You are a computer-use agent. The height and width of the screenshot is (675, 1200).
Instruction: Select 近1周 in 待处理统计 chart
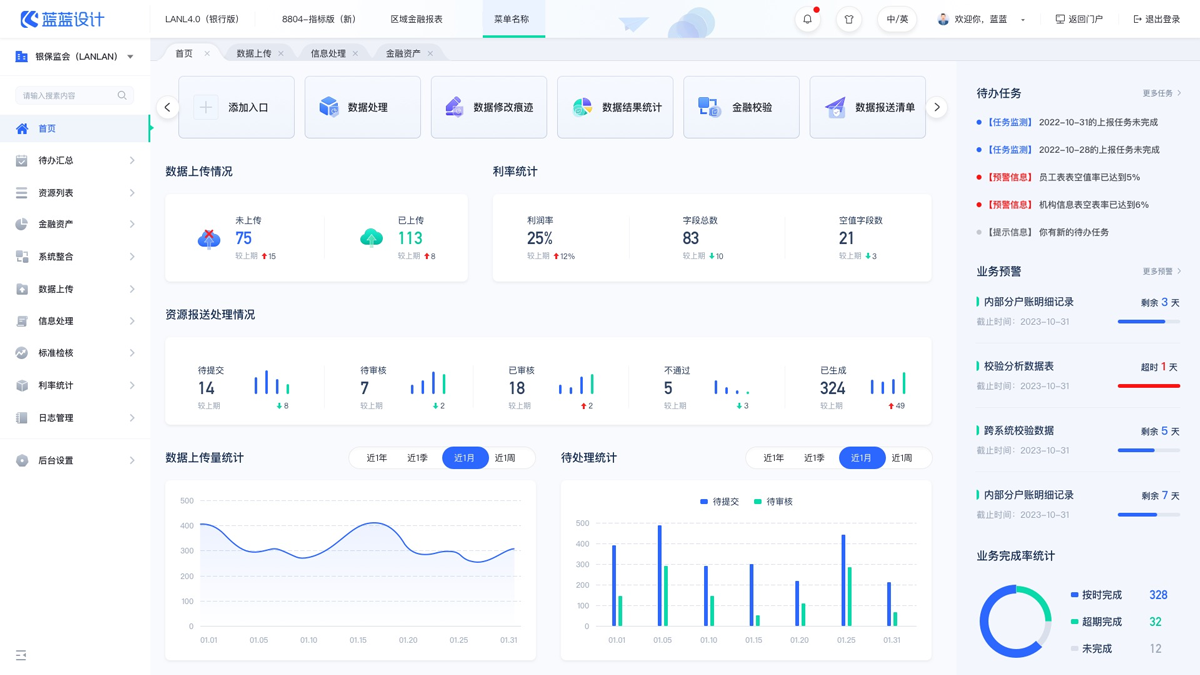902,458
